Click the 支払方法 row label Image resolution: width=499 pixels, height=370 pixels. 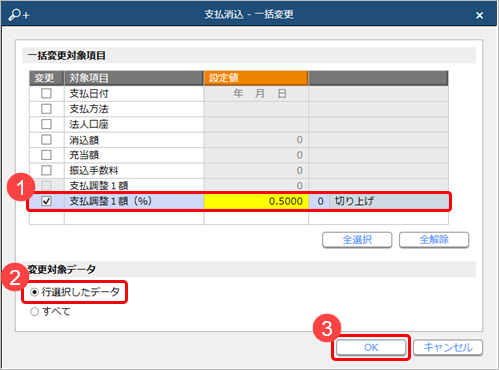click(89, 109)
